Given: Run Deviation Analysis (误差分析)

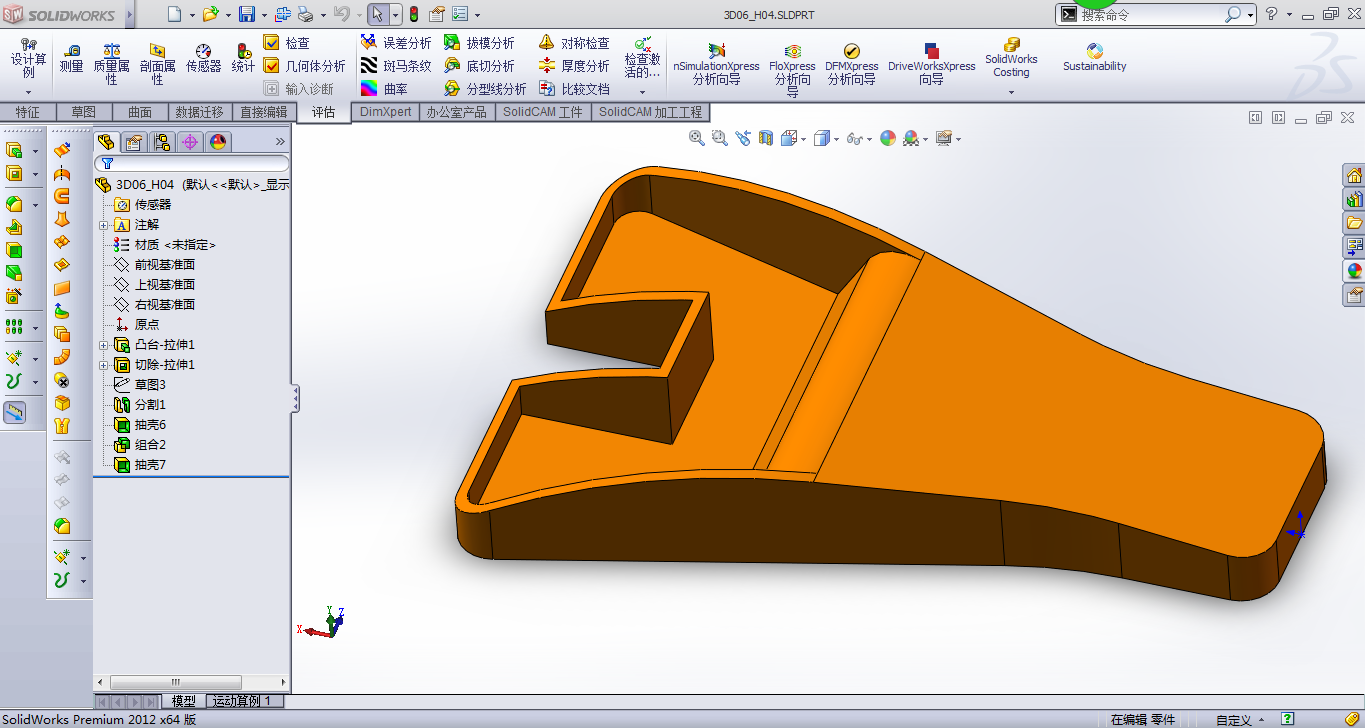Looking at the screenshot, I should coord(396,43).
